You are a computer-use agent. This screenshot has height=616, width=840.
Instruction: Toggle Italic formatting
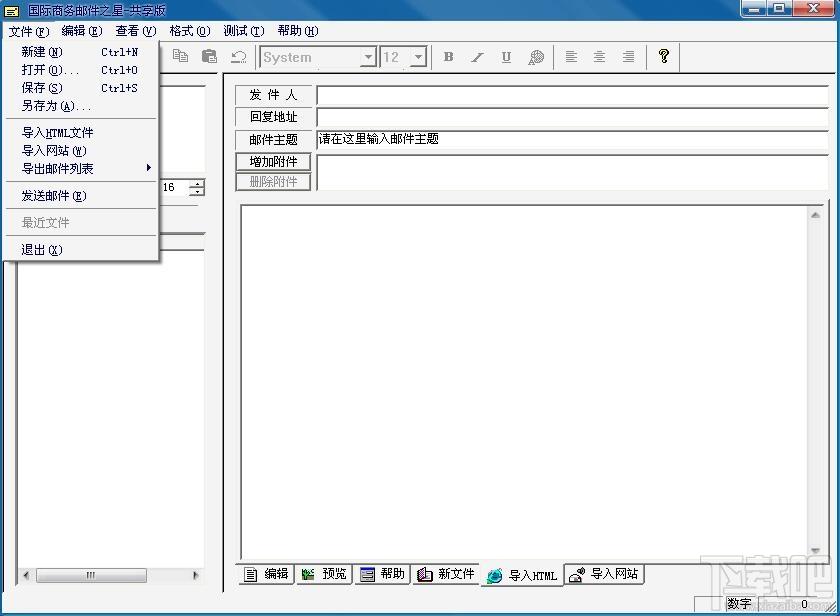click(477, 57)
